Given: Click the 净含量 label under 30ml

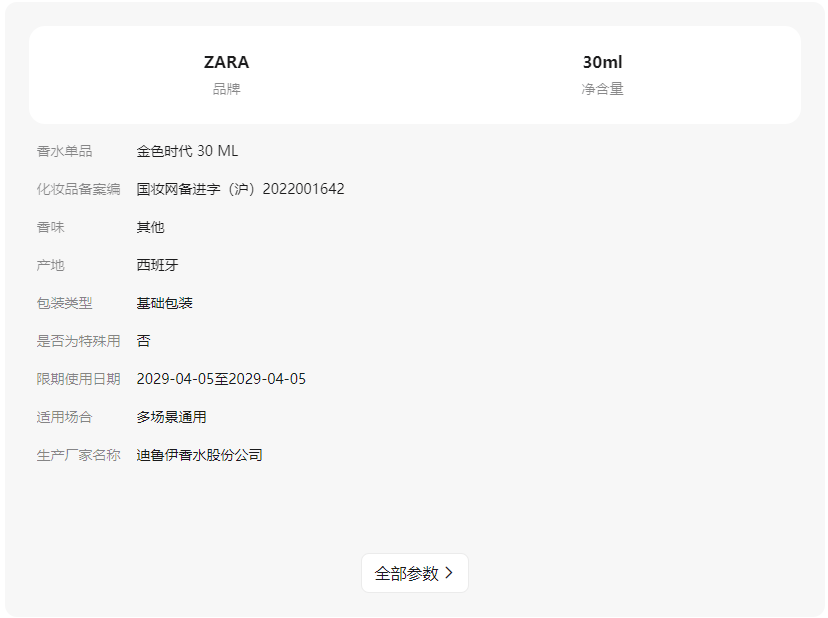Looking at the screenshot, I should (x=602, y=89).
